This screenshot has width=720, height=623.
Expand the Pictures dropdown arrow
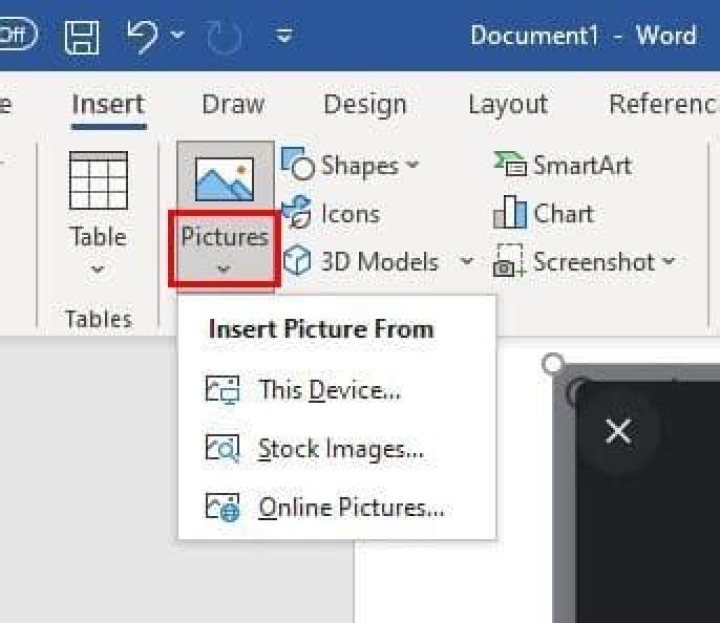(x=224, y=268)
